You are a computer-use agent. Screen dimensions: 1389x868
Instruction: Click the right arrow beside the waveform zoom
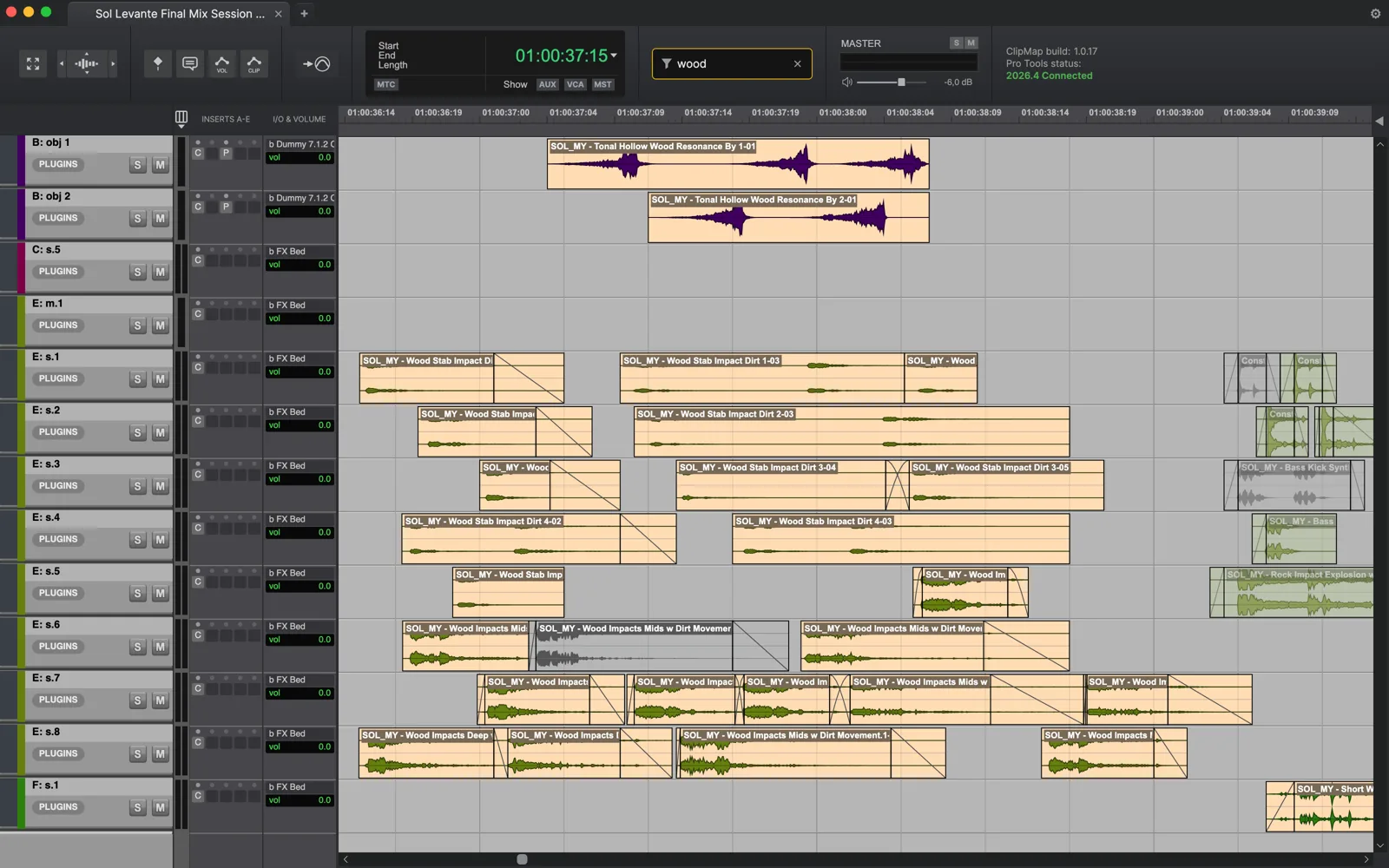tap(113, 63)
